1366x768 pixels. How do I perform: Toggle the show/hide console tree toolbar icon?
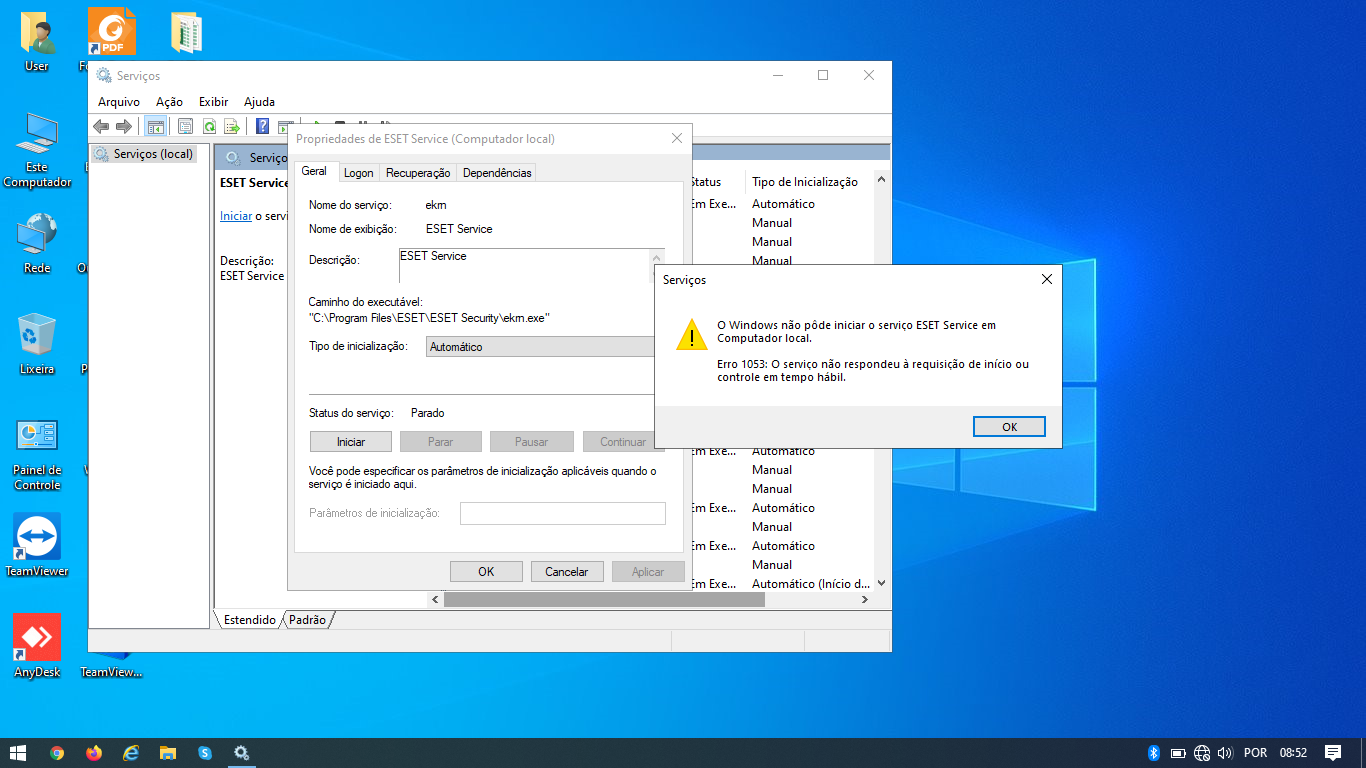pos(155,126)
